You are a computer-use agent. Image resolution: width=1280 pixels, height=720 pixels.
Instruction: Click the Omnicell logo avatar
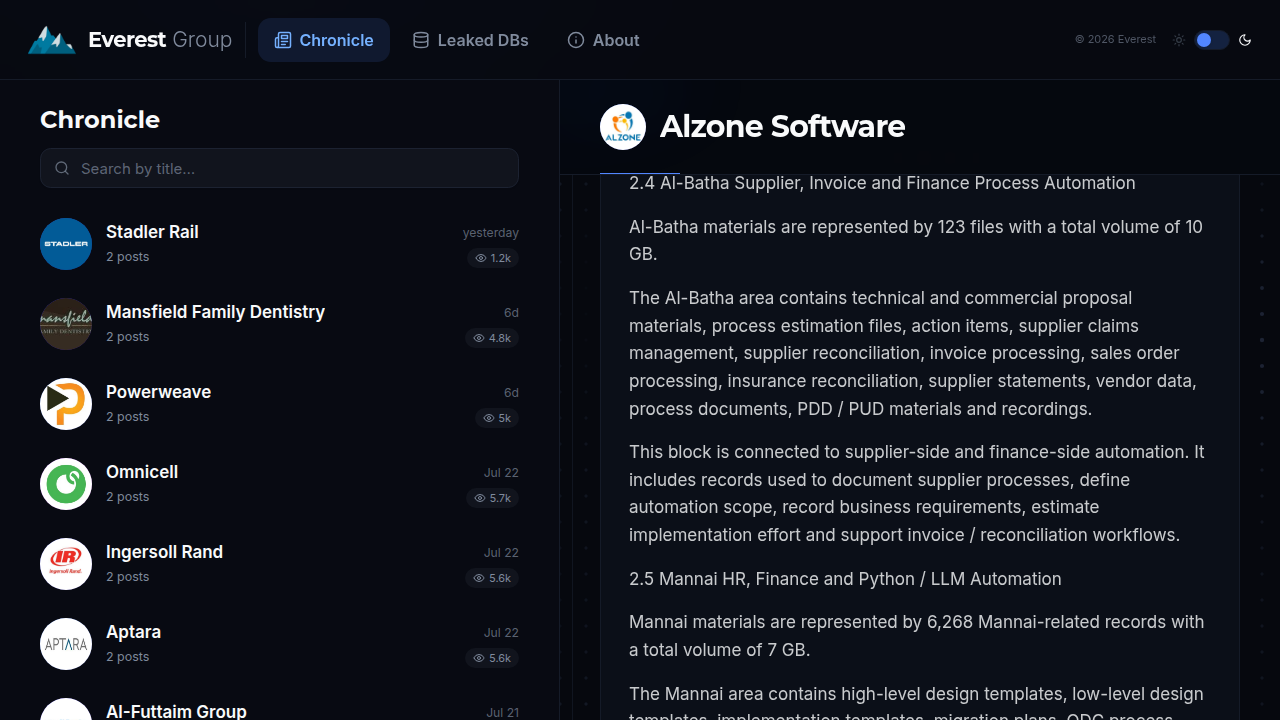(x=66, y=484)
